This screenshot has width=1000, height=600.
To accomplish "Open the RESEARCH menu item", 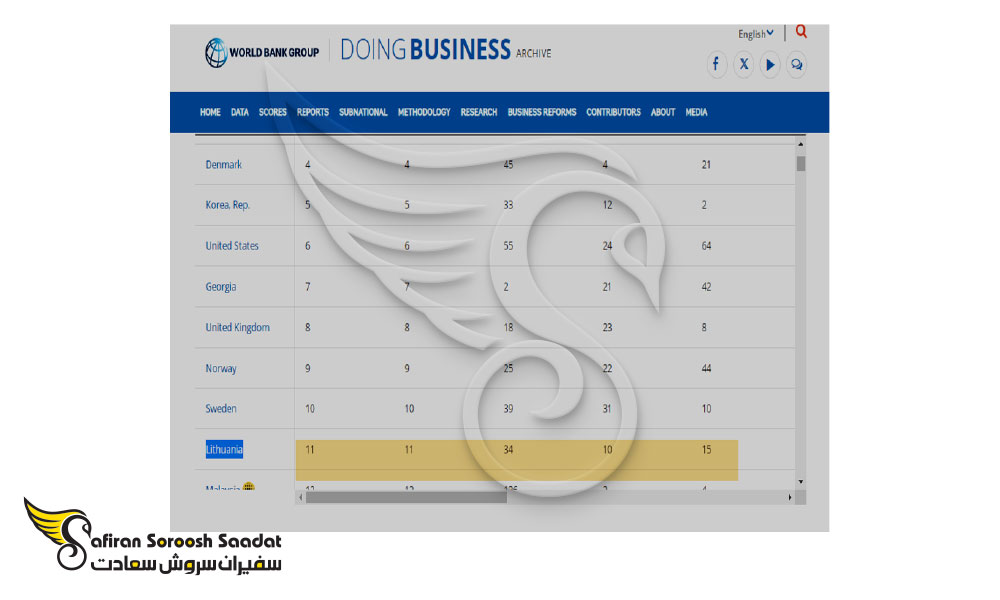I will coord(479,112).
